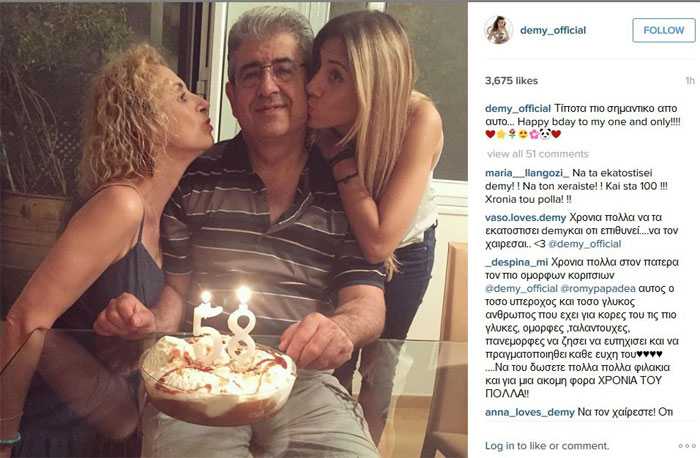Open the anna_loves_demy commenter profile

point(529,412)
